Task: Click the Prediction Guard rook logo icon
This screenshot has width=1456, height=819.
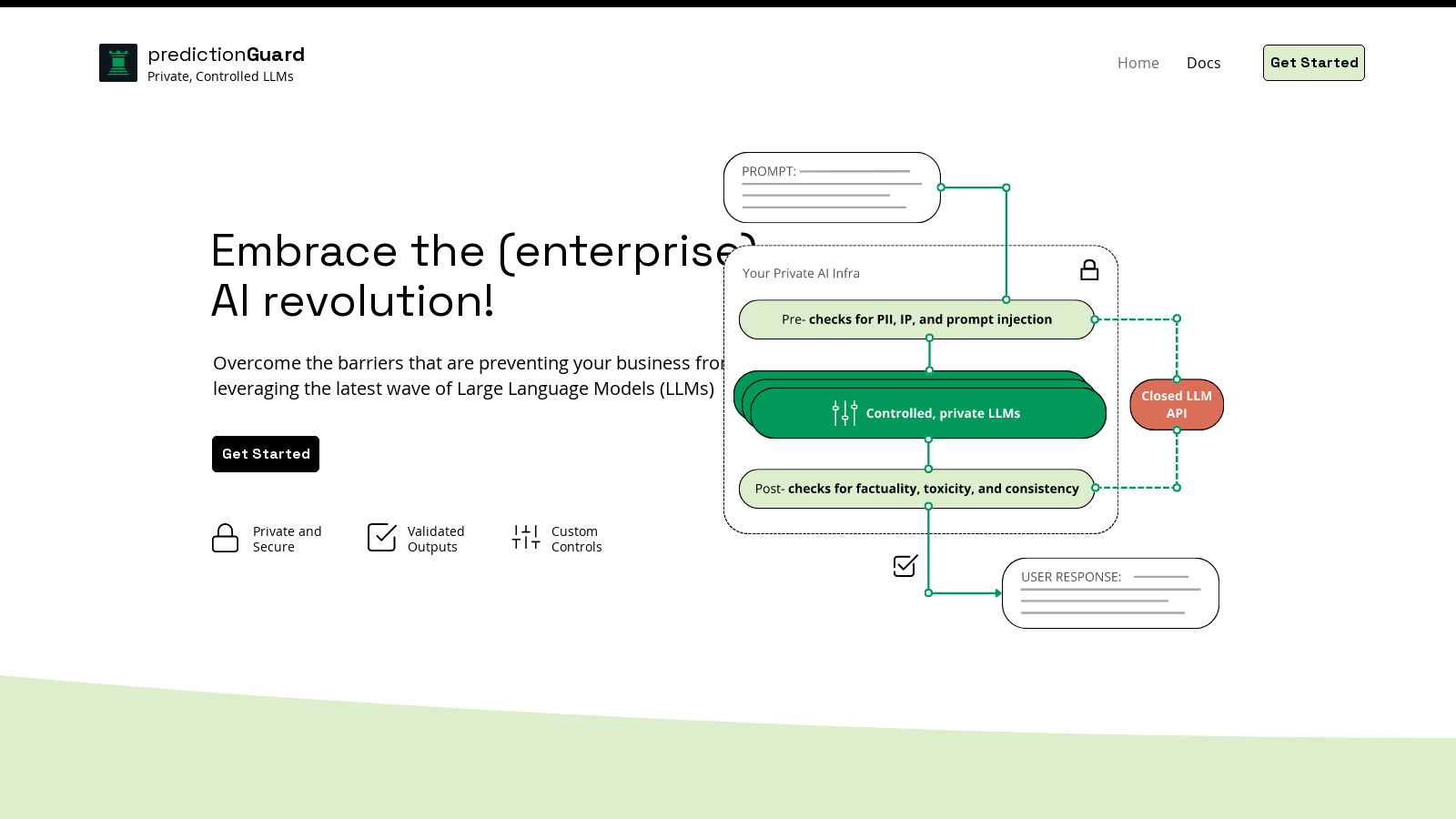Action: click(x=118, y=63)
